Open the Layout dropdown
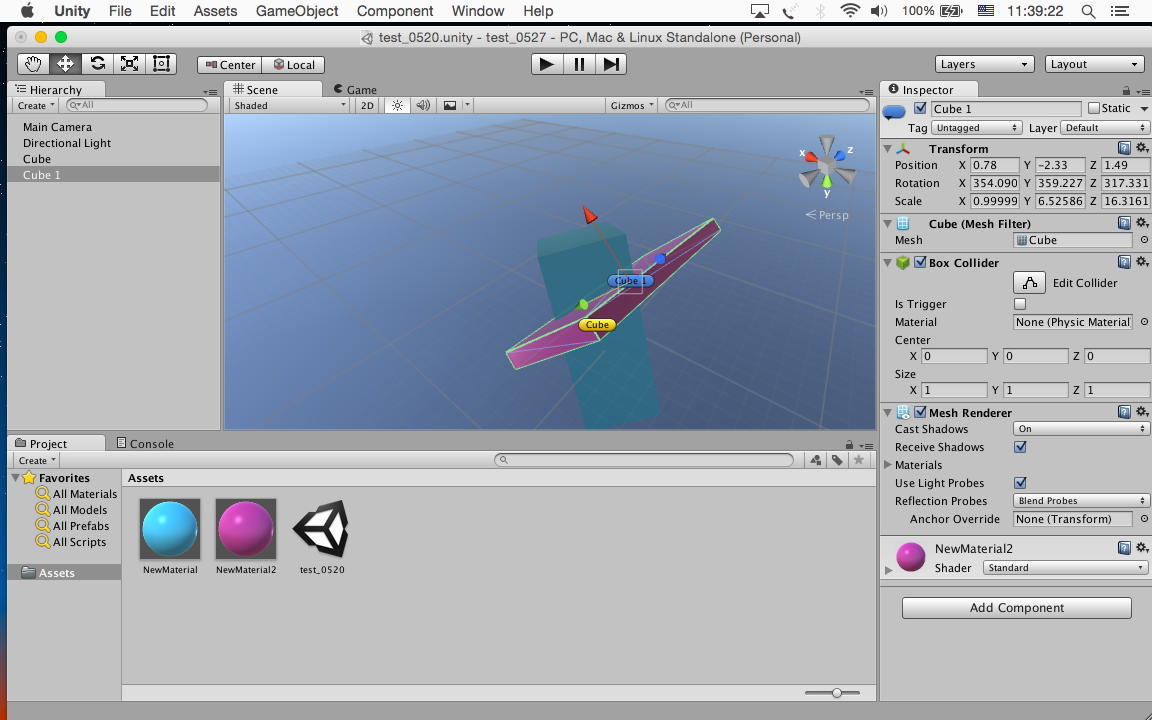 coord(1094,64)
